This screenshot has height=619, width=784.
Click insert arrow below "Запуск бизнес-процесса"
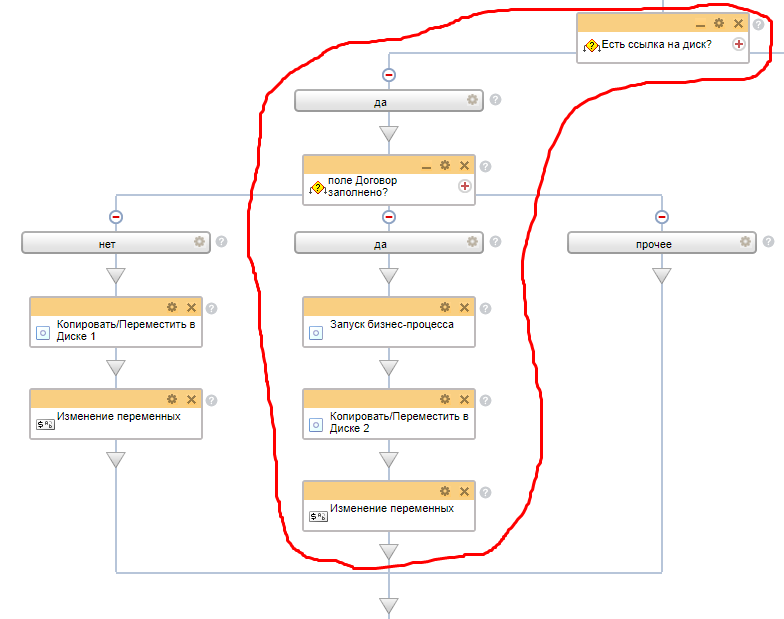[x=389, y=367]
